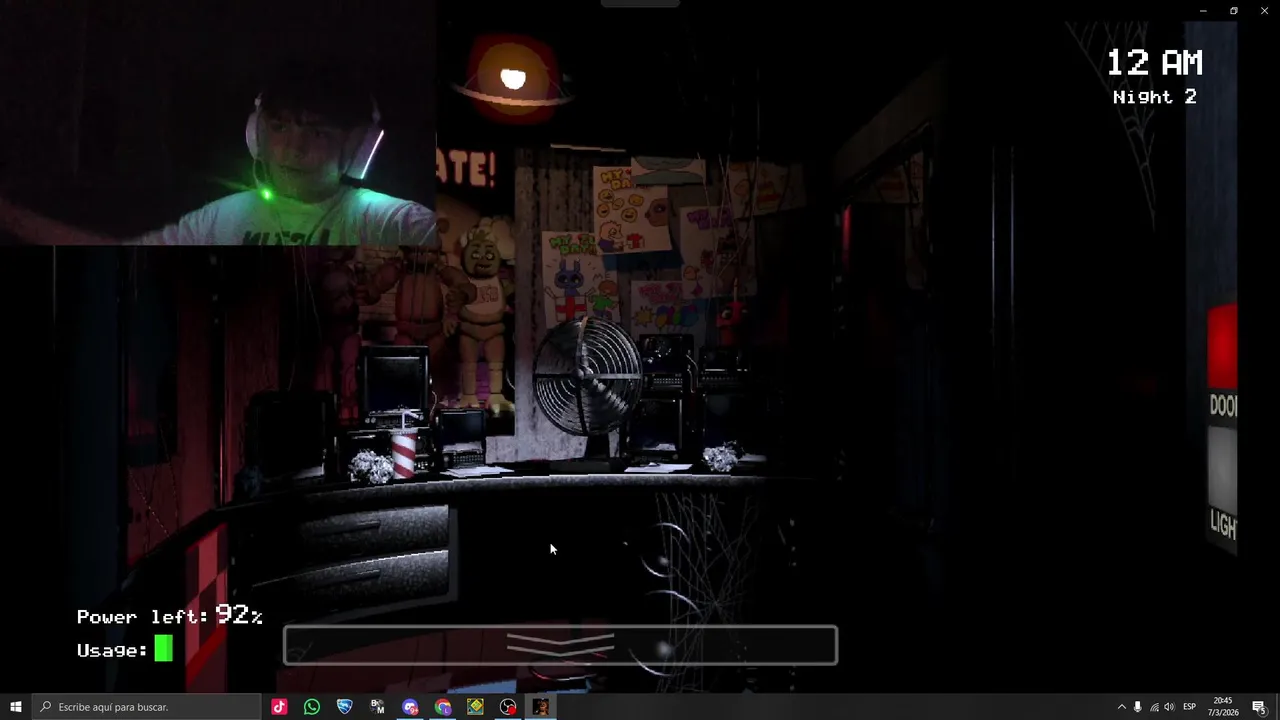Open the notification center with 5 alerts

1260,707
